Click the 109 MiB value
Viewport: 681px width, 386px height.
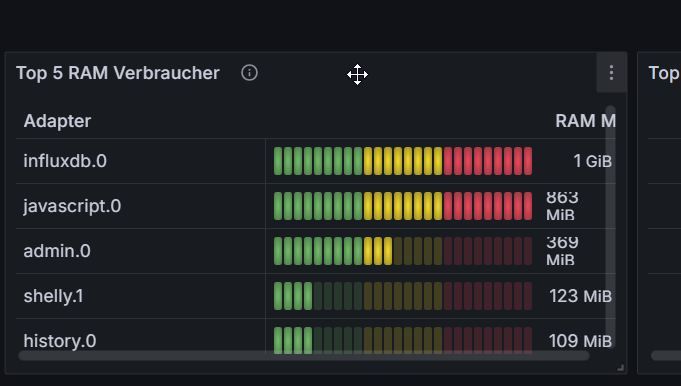580,341
